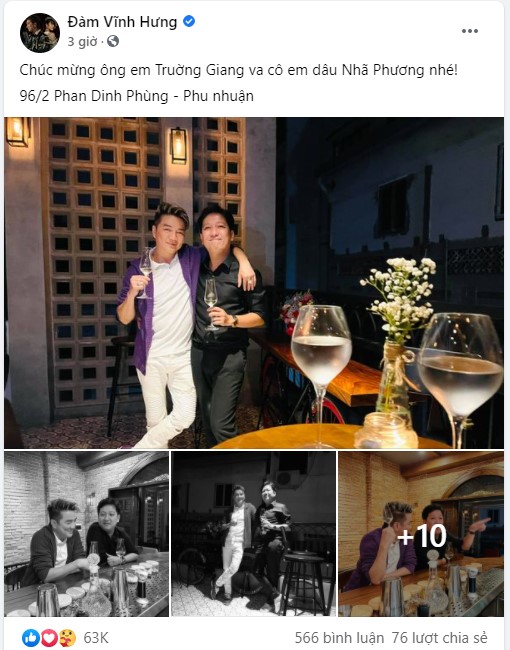The image size is (510, 650).
Task: Open Đàm Vĩnh Hưng profile name link
Action: coord(122,22)
